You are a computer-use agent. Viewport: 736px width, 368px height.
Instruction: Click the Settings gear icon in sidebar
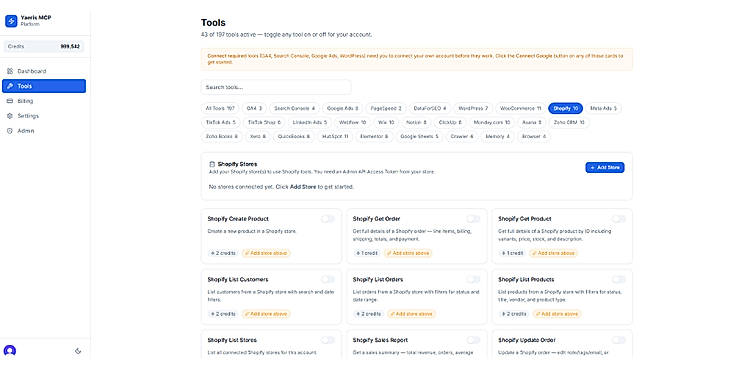pos(10,116)
